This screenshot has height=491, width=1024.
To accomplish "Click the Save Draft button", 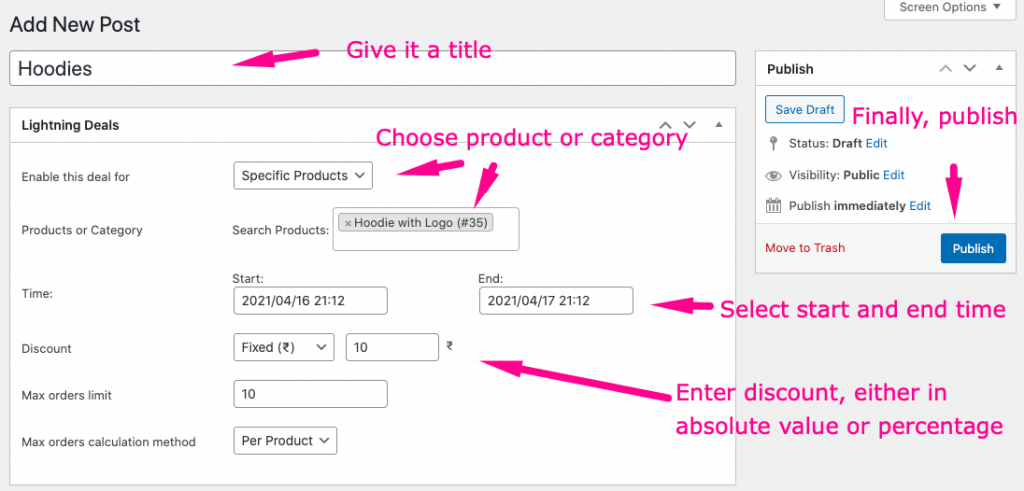I will pyautogui.click(x=805, y=109).
